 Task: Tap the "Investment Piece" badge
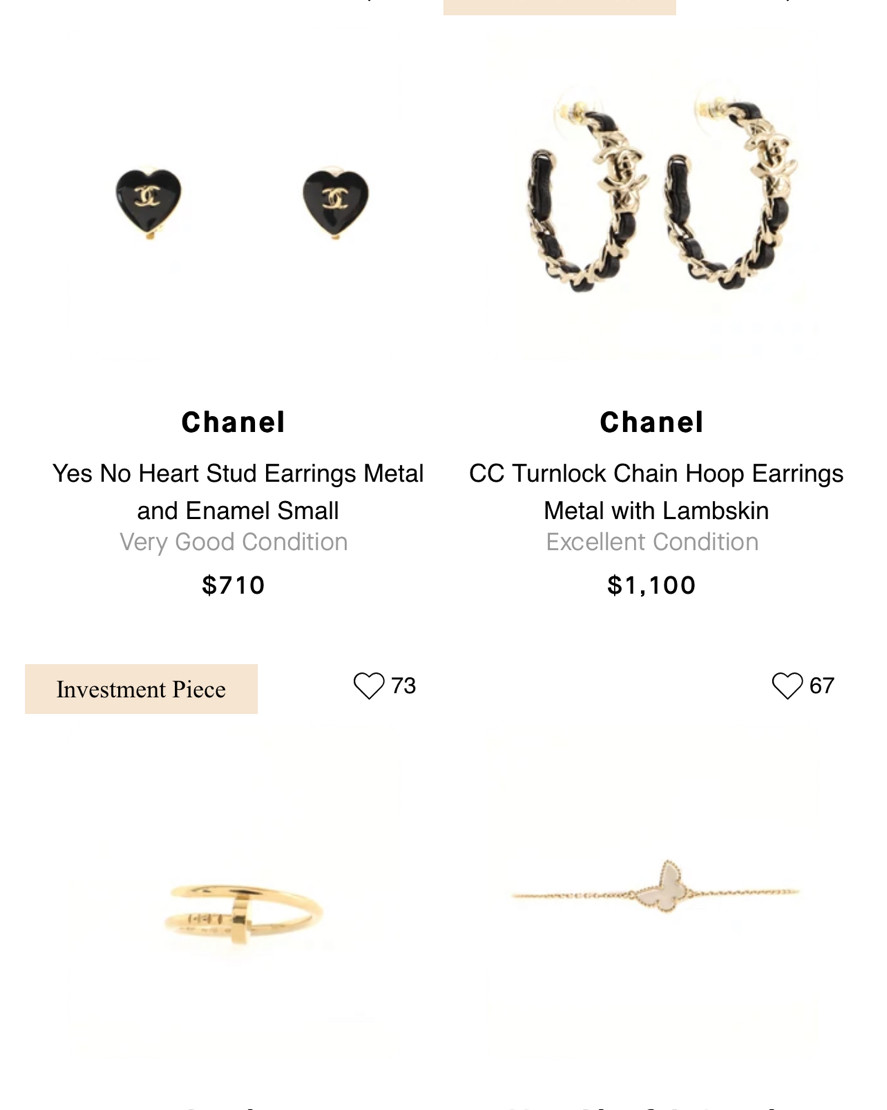click(141, 689)
